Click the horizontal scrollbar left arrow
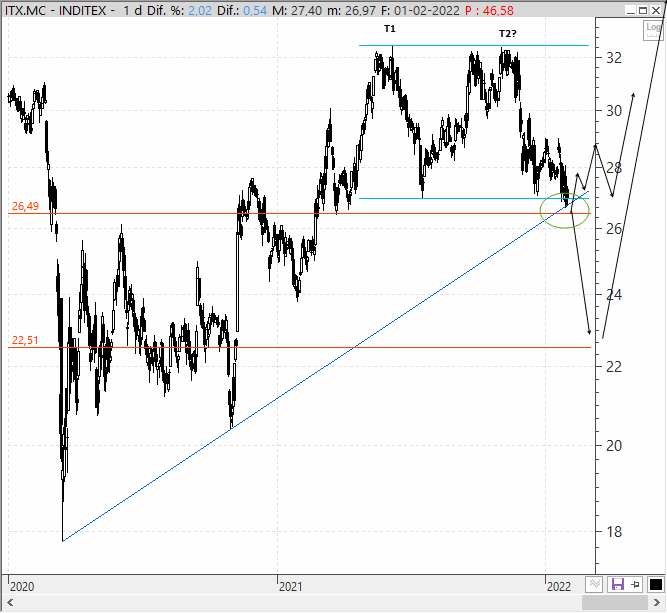667x613 pixels. (x=10, y=602)
